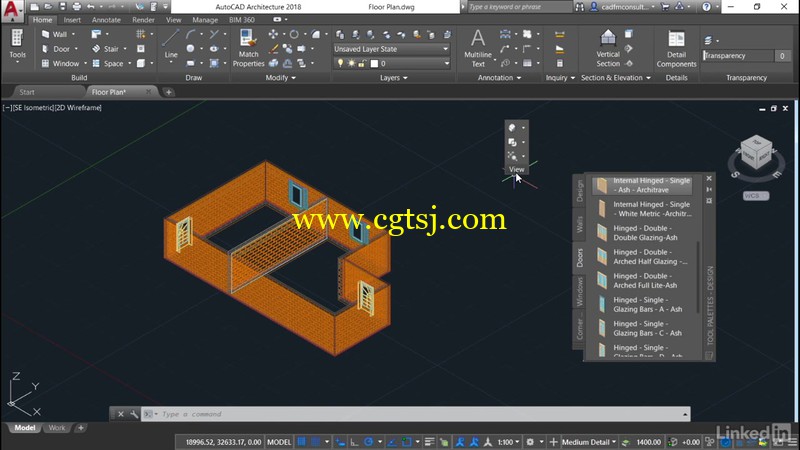The height and width of the screenshot is (450, 800).
Task: Switch to the Manage ribbon tab
Action: [205, 19]
